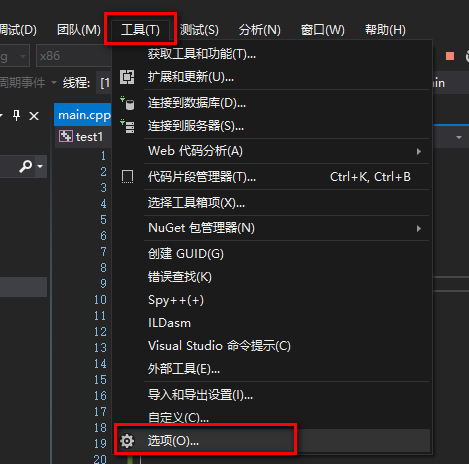The image size is (469, 464).
Task: Select 连接到服务器(S)... entry
Action: point(272,126)
